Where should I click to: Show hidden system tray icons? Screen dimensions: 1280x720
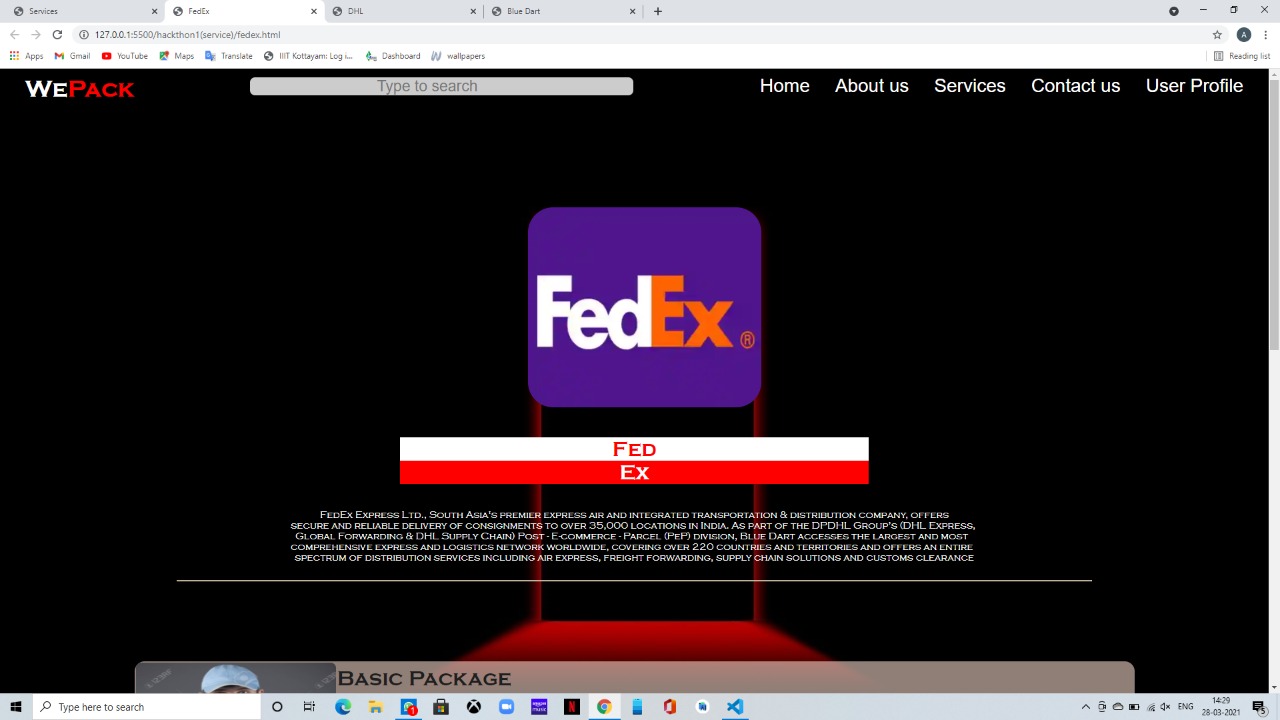[1086, 707]
